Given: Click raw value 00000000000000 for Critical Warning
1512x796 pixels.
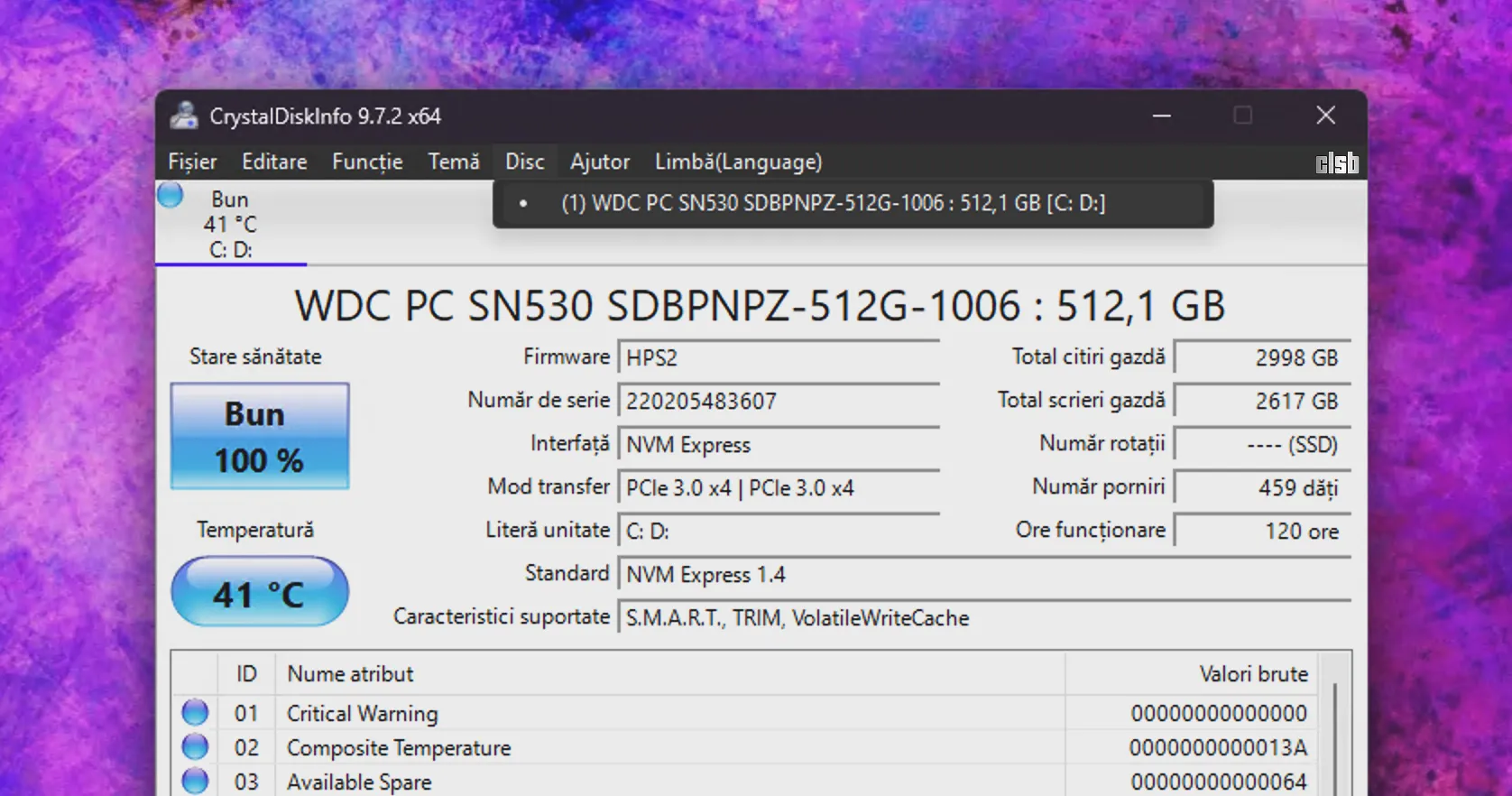Looking at the screenshot, I should click(x=1219, y=713).
